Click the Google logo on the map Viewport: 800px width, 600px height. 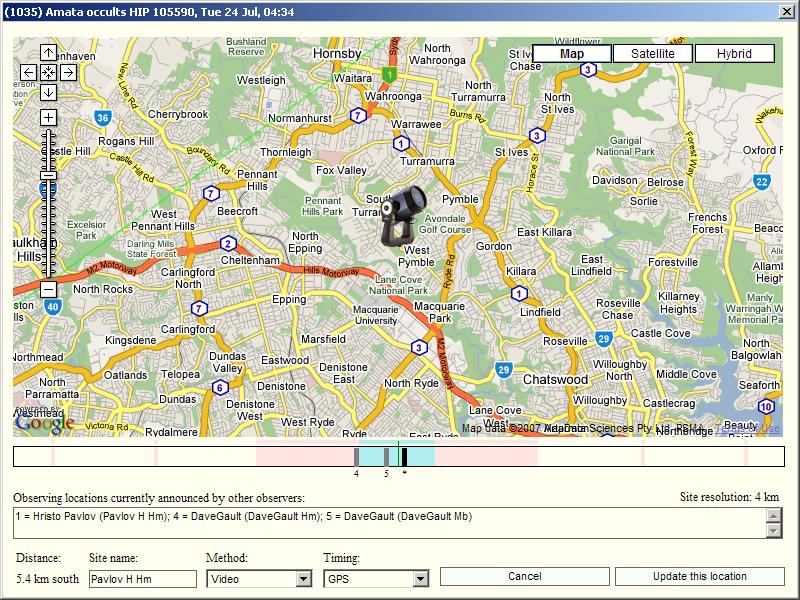coord(45,422)
